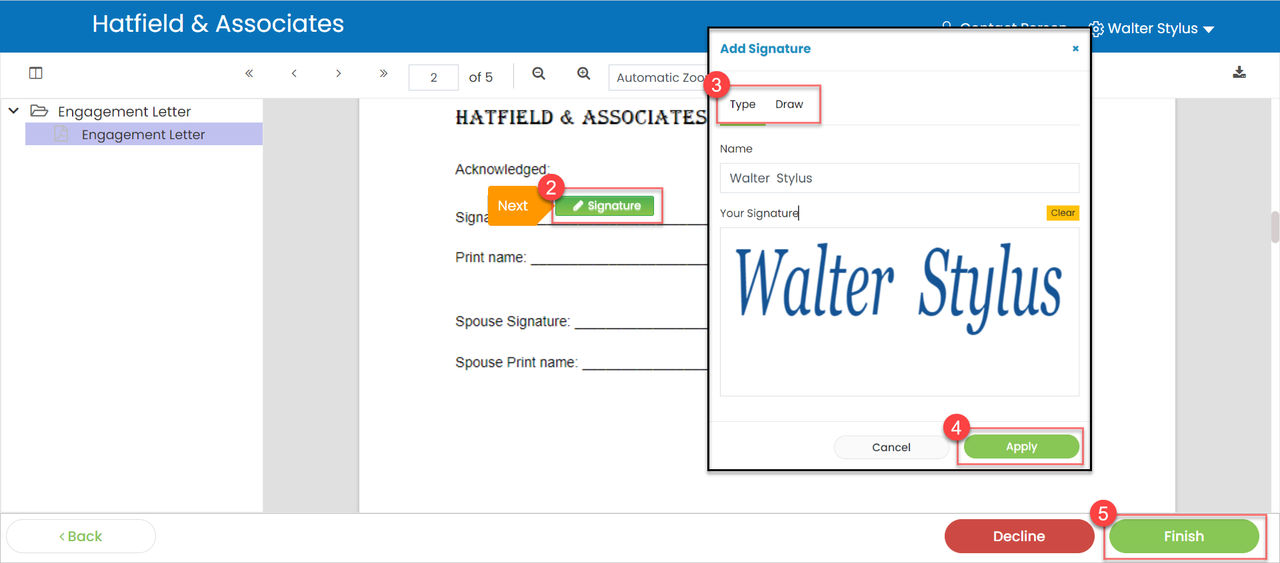Zoom in with magnifier plus icon

point(584,73)
